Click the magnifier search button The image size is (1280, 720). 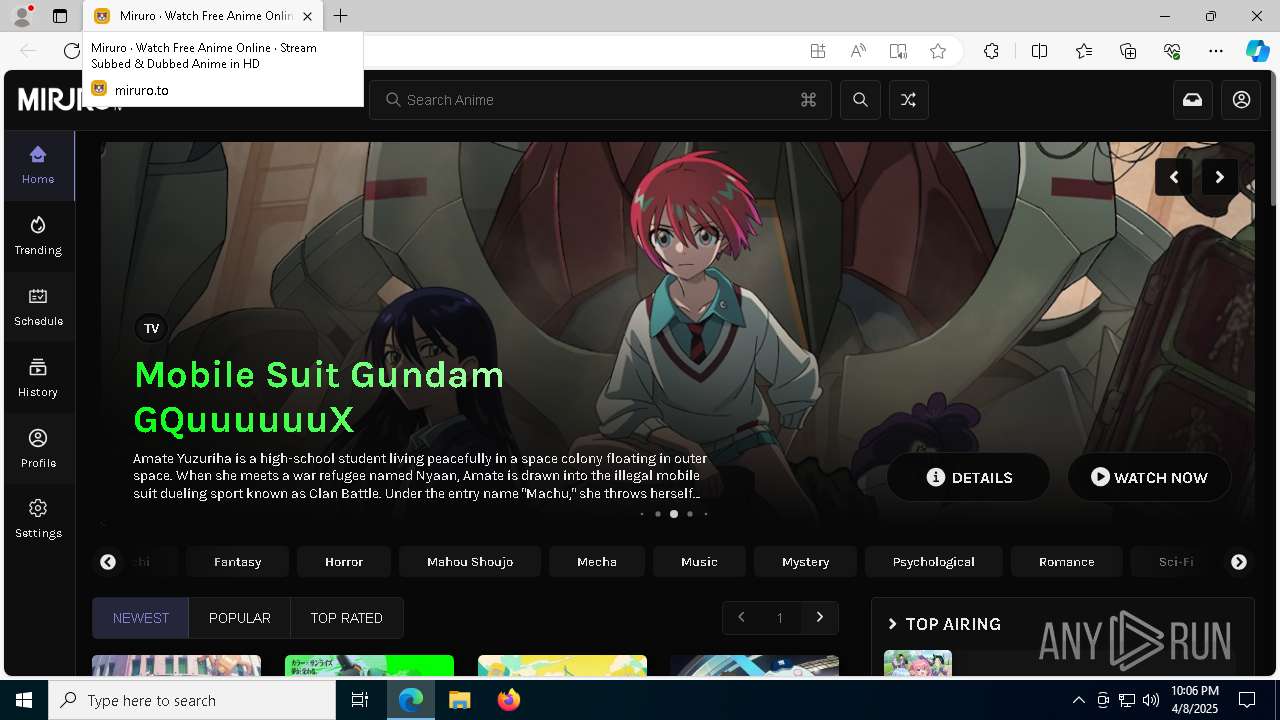[860, 100]
